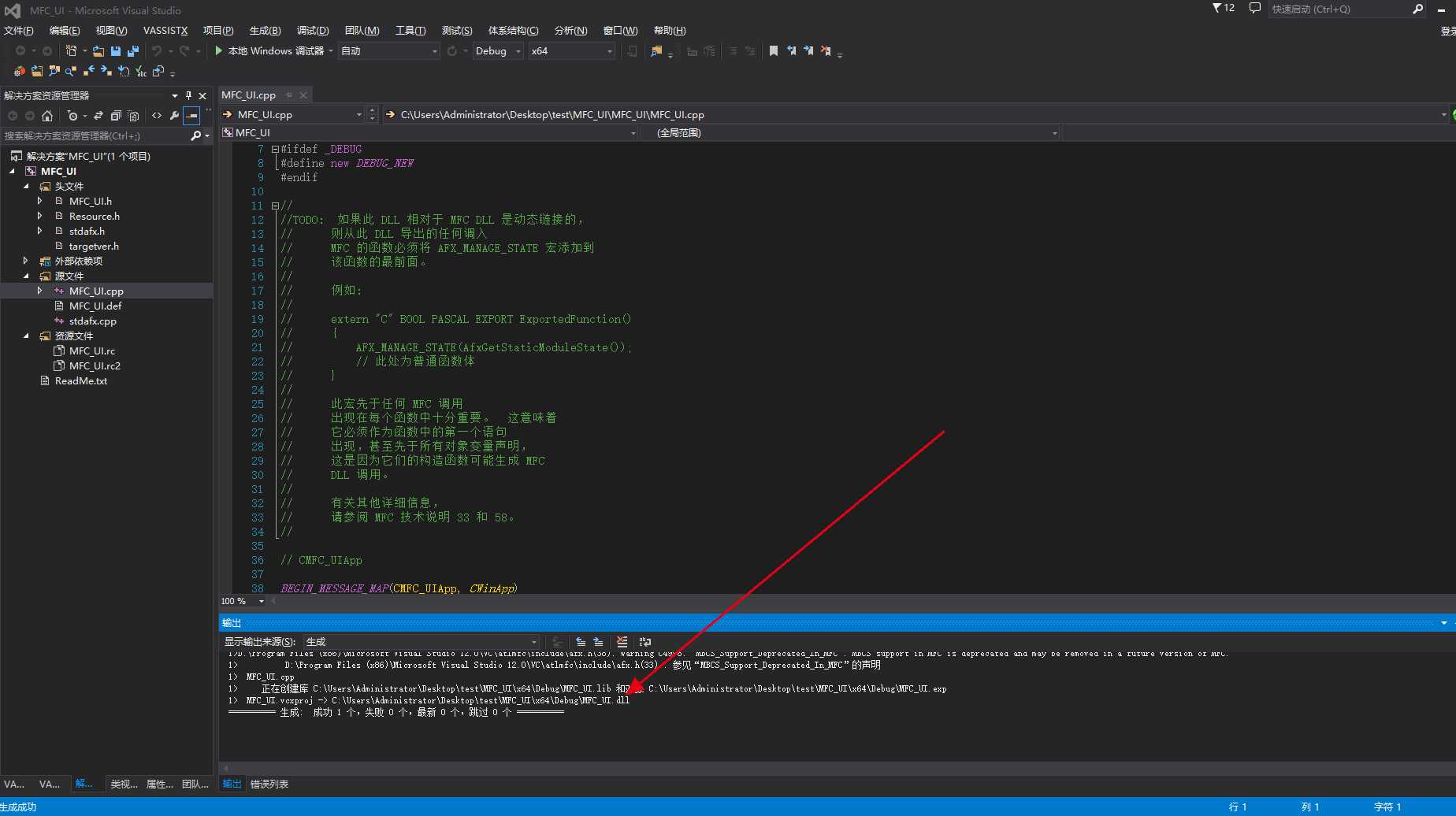
Task: Switch to the 属性... panel tab
Action: (x=159, y=784)
